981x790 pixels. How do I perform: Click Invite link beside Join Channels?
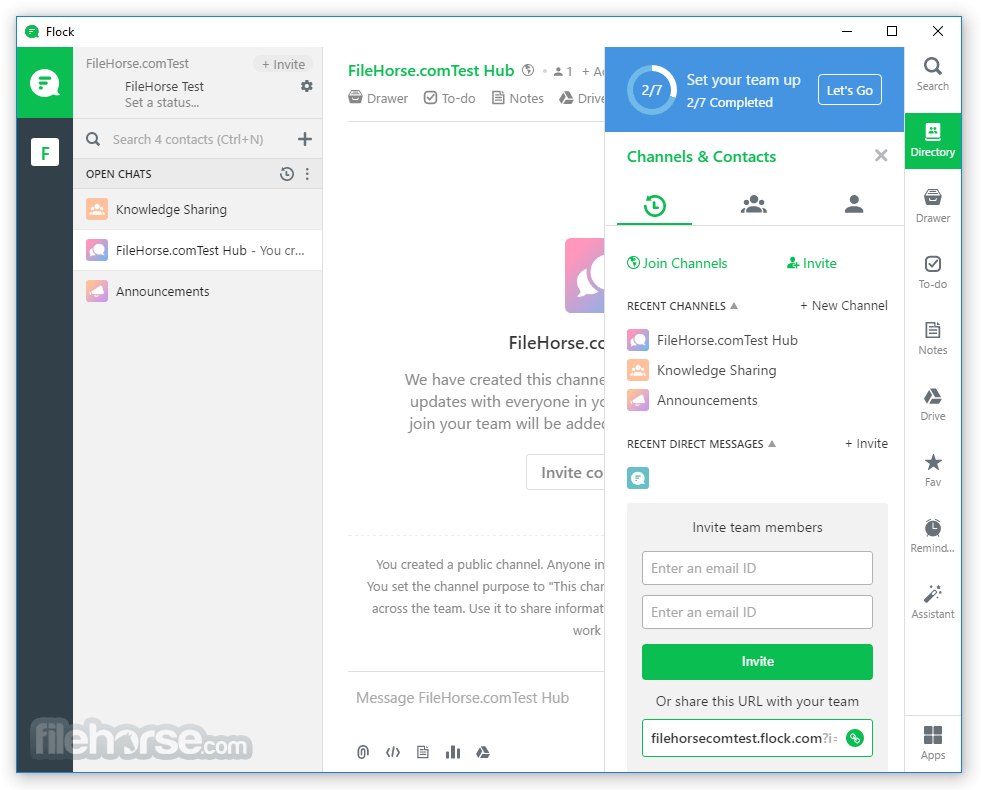[811, 263]
